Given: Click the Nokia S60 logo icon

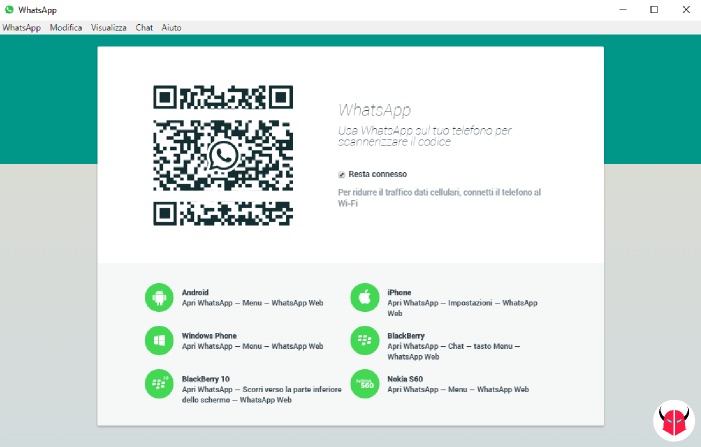Looking at the screenshot, I should 364,384.
